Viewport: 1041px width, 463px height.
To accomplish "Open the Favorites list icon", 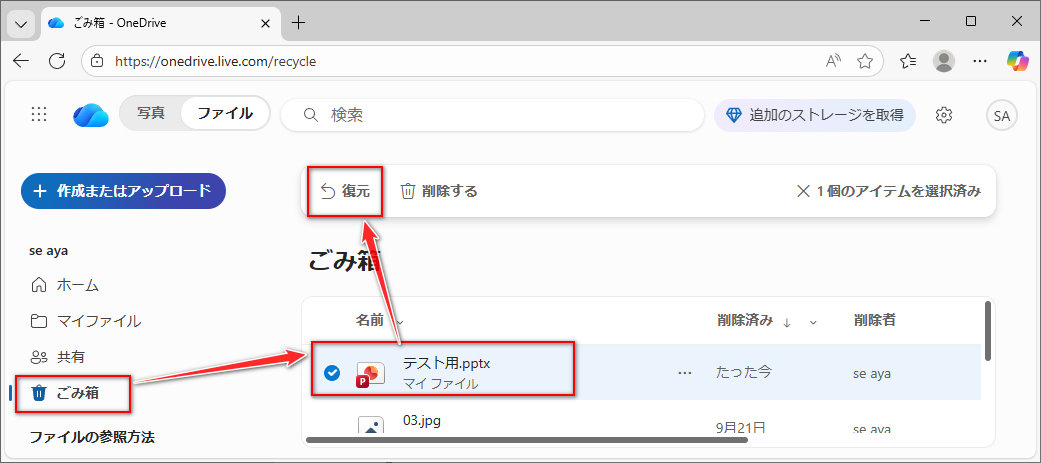I will pos(908,62).
